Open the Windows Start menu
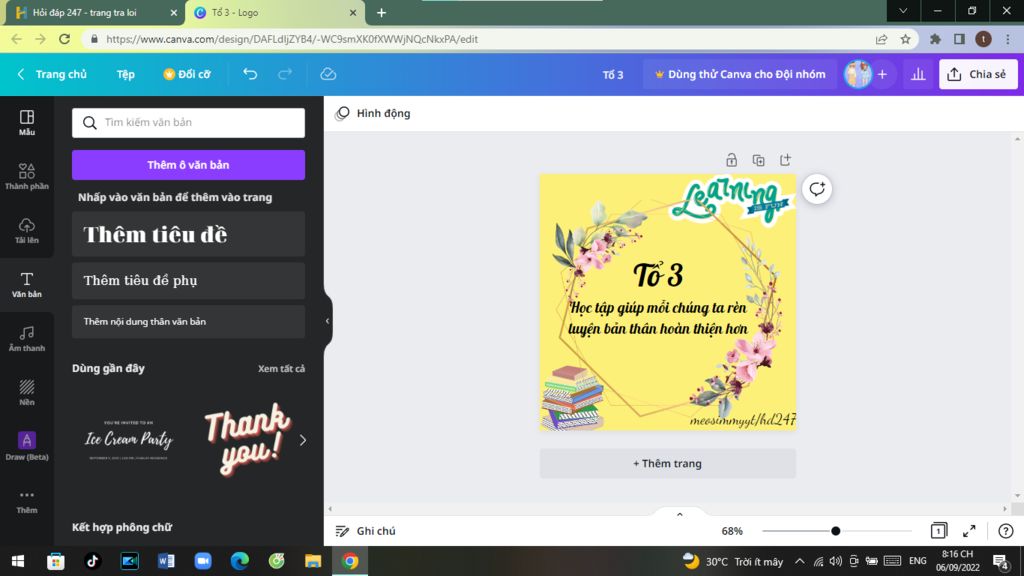The width and height of the screenshot is (1024, 576). pyautogui.click(x=18, y=561)
